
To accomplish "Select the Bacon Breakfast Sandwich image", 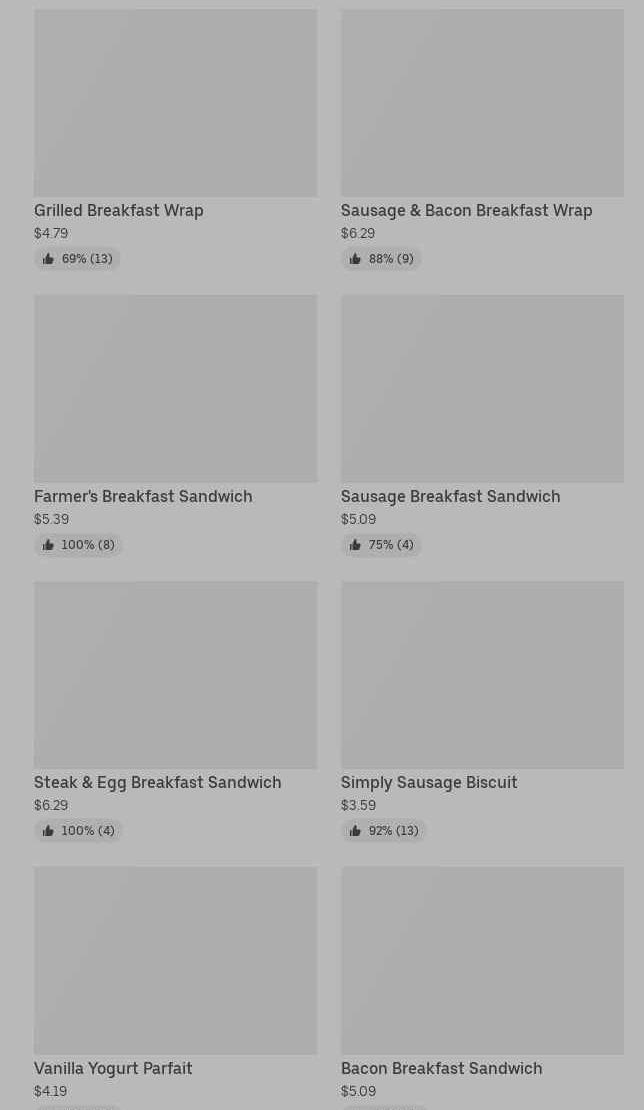I will pos(482,960).
